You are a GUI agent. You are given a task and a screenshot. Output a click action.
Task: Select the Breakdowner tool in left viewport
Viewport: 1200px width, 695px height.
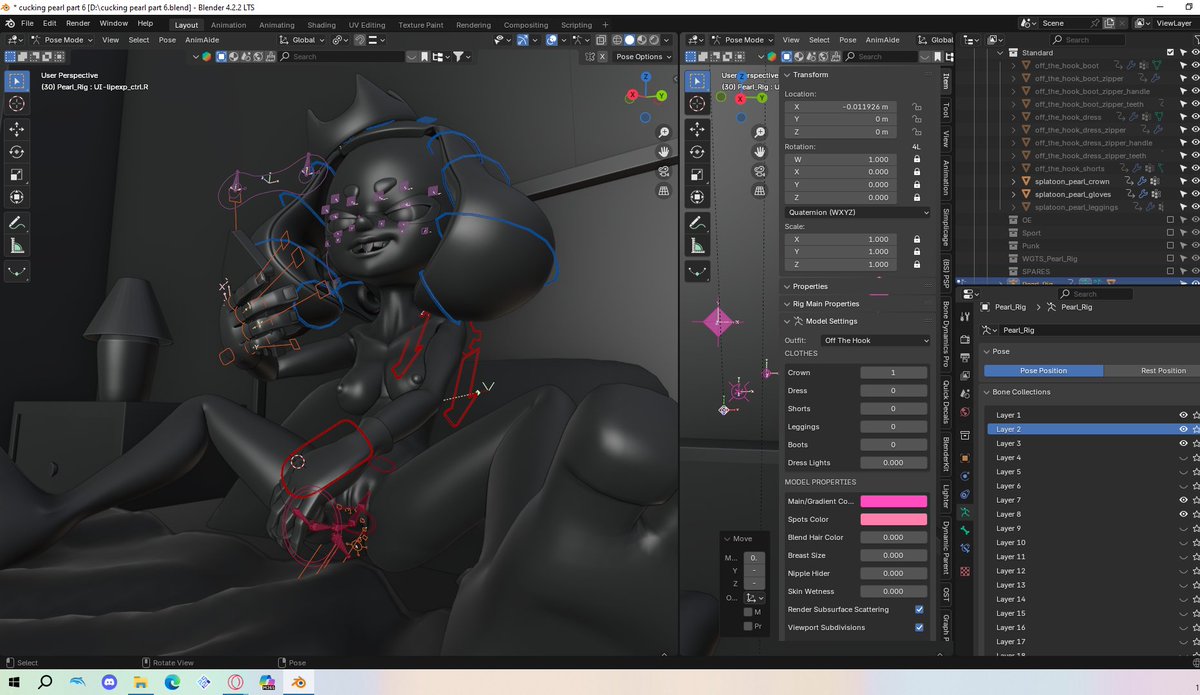coord(17,271)
